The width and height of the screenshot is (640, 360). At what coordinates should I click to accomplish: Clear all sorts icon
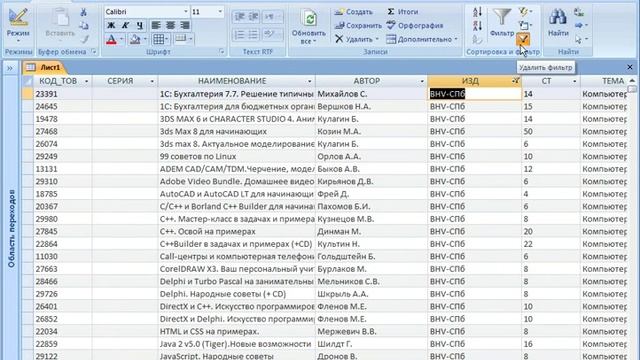click(x=477, y=39)
